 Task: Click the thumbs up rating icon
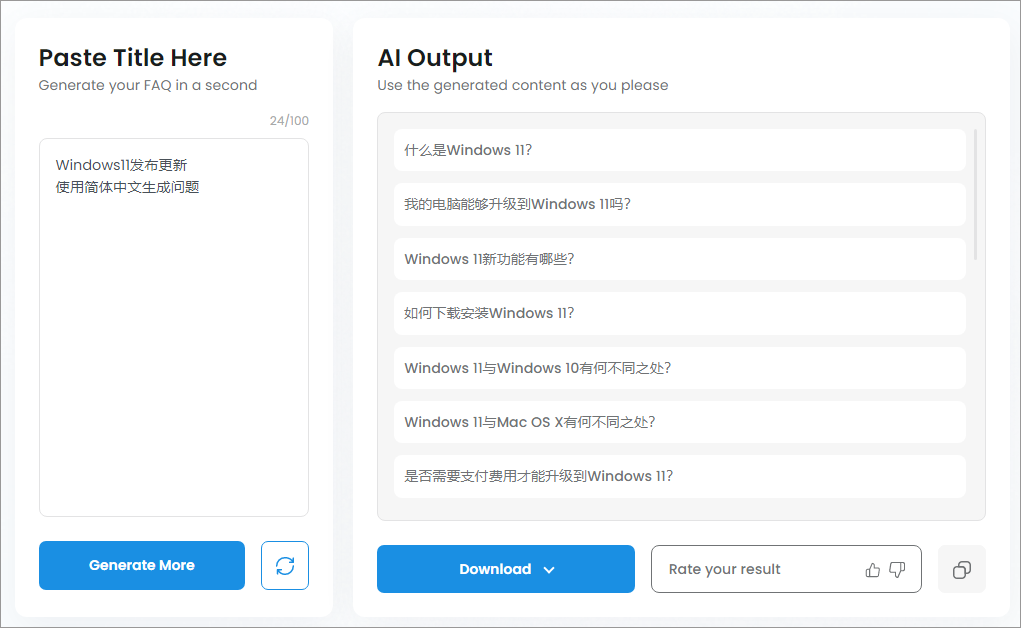pos(873,570)
